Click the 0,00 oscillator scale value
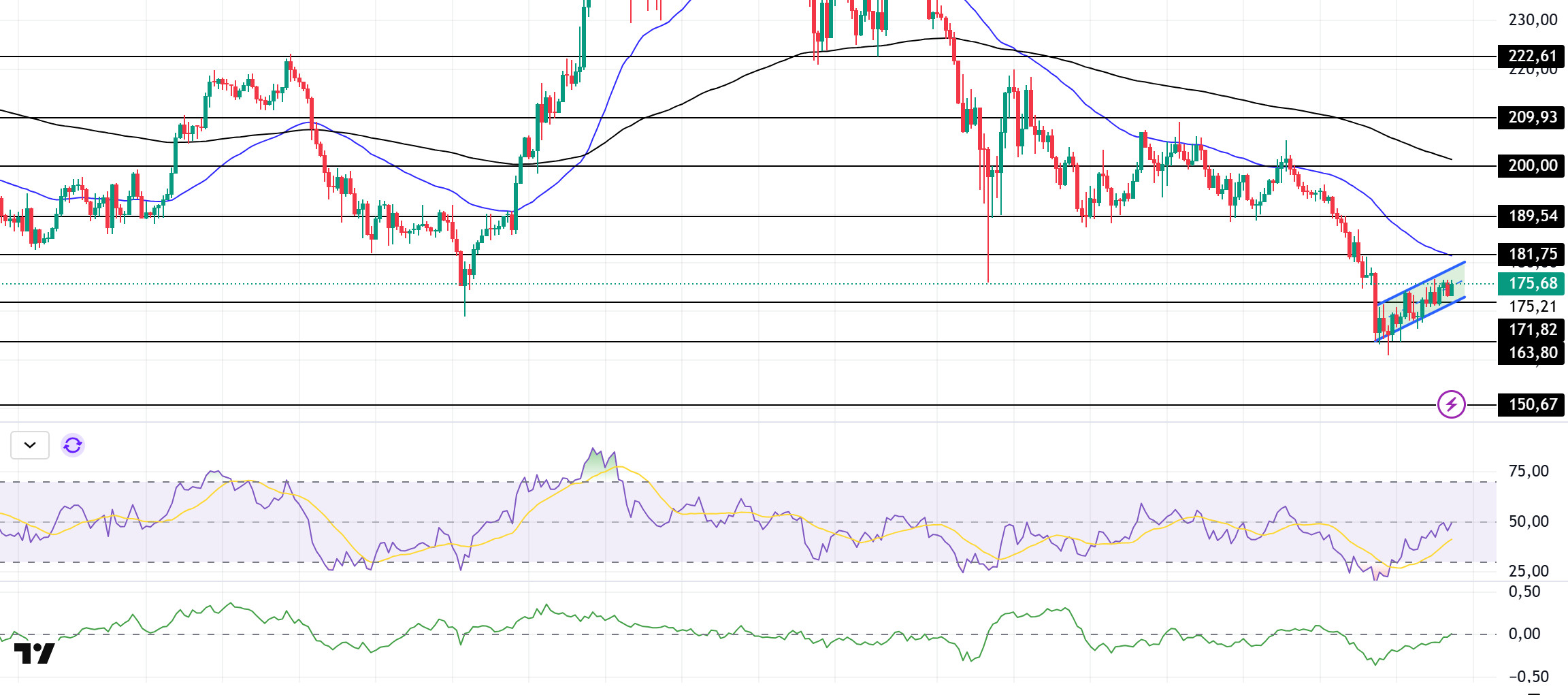 (1524, 634)
